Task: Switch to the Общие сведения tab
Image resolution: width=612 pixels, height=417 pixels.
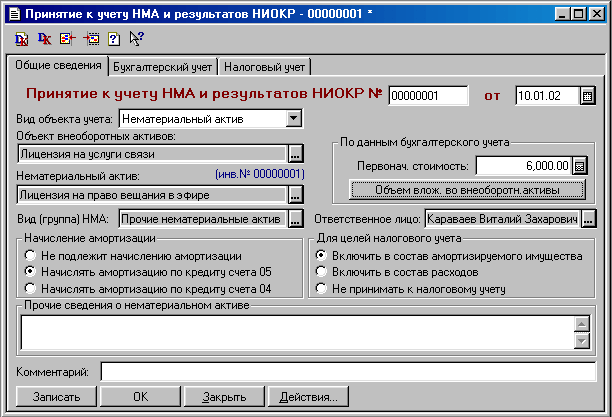Action: pos(58,65)
